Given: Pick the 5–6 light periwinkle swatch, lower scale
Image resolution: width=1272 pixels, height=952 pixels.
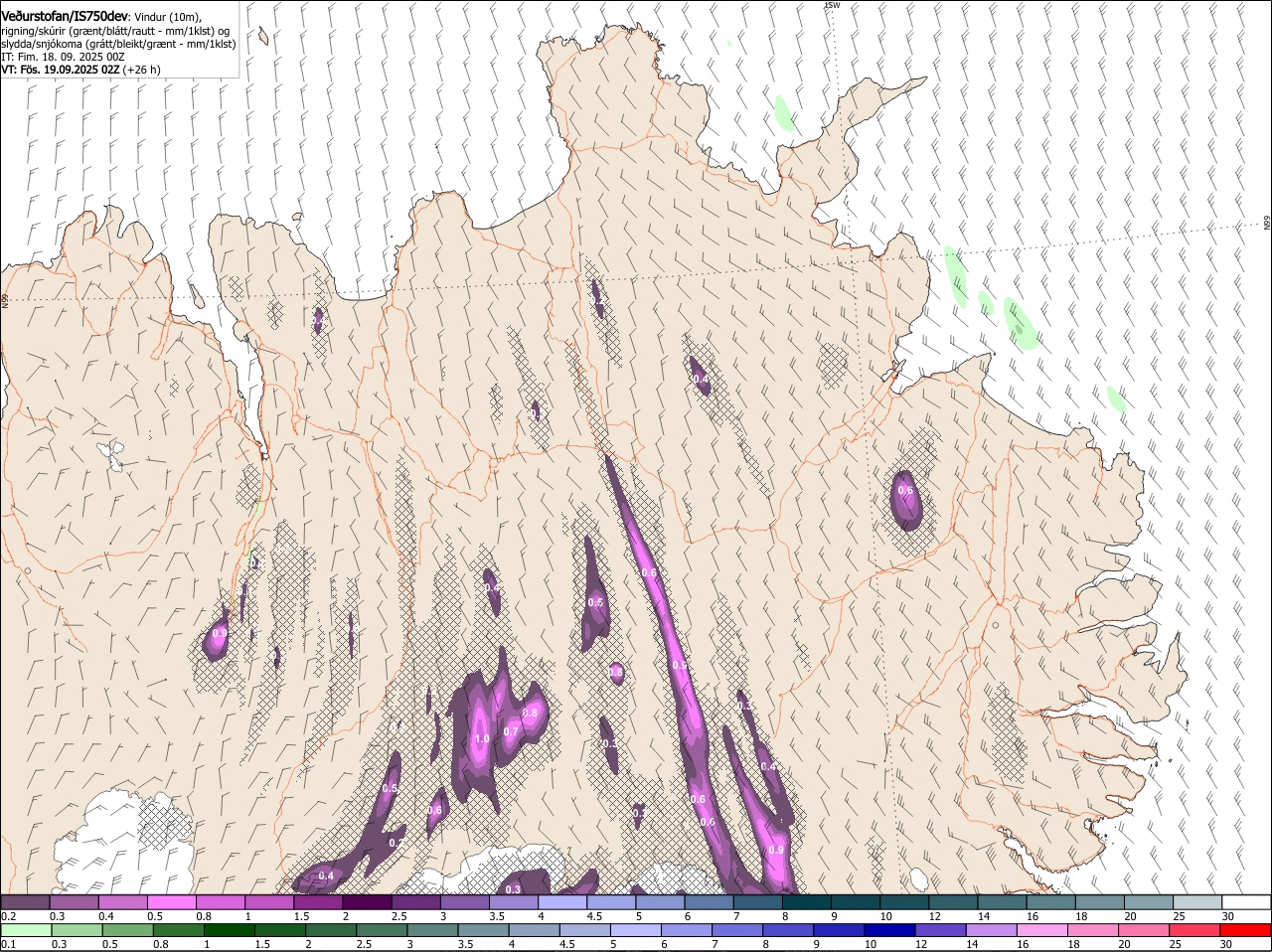Looking at the screenshot, I should [636, 931].
